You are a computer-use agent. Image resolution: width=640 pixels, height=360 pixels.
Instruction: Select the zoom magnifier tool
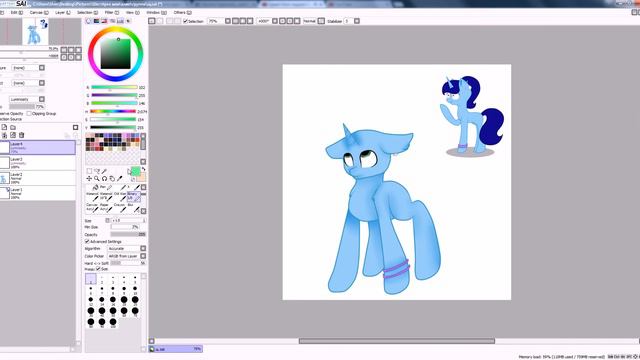[97, 178]
